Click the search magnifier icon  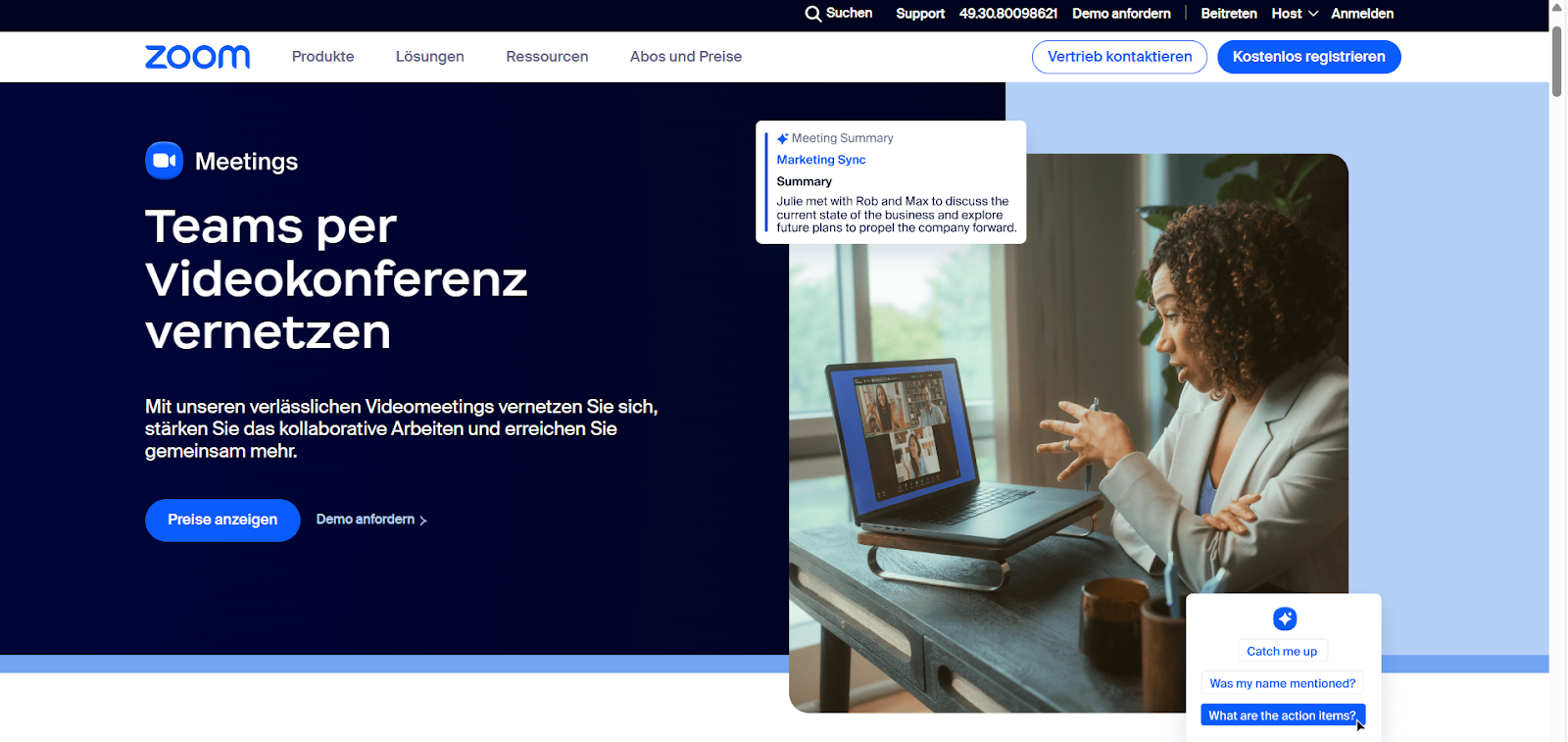tap(812, 14)
